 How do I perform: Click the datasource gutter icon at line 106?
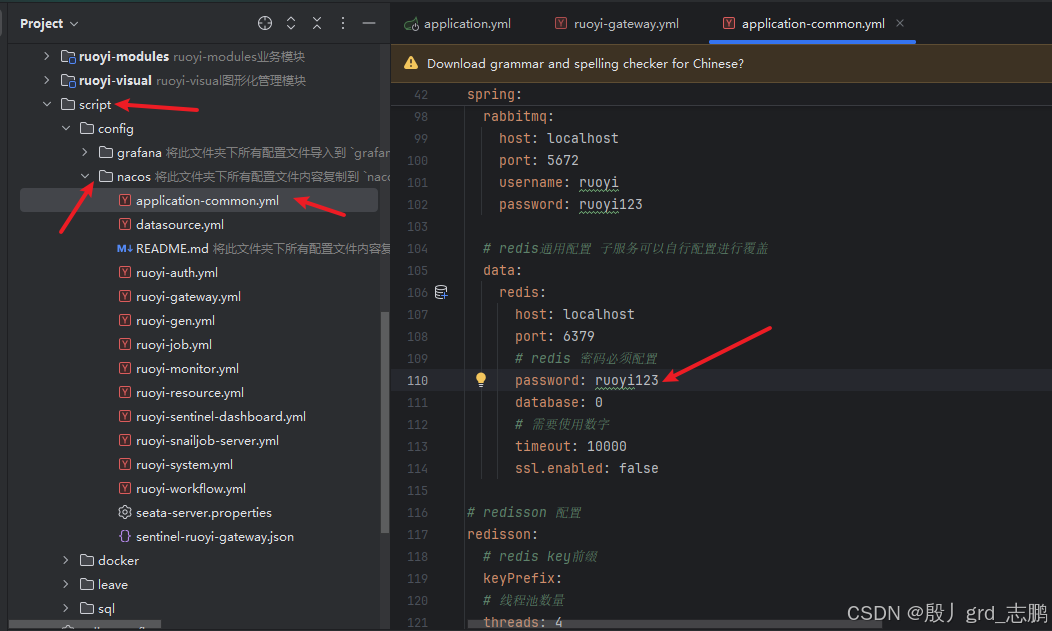pos(441,292)
